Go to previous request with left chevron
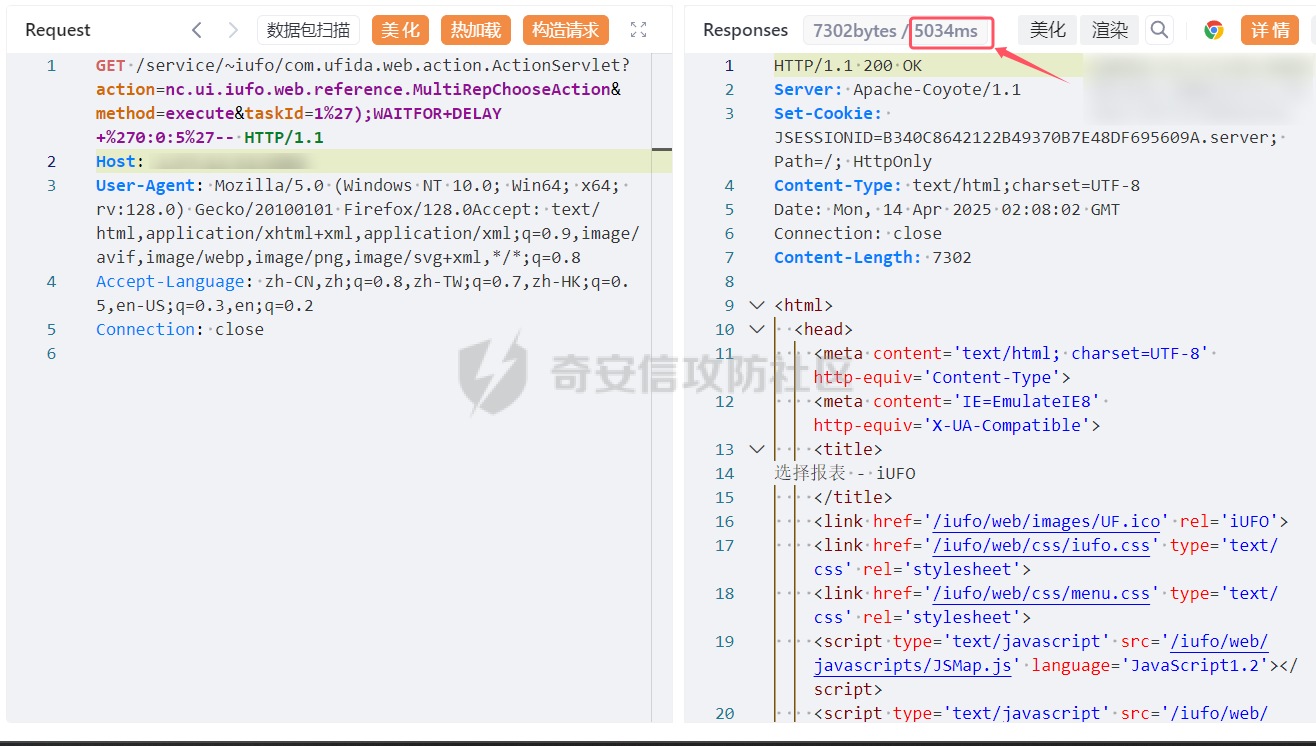The image size is (1316, 746). pyautogui.click(x=197, y=30)
